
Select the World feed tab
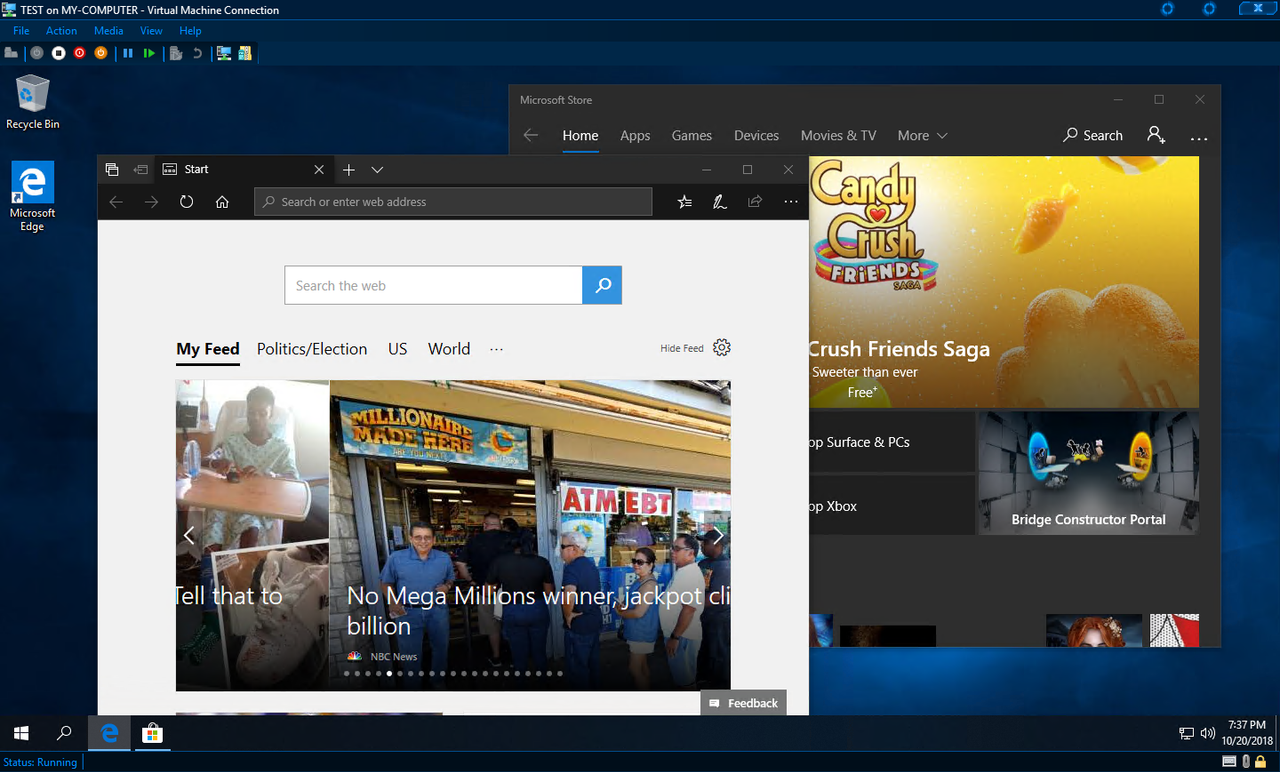[449, 349]
